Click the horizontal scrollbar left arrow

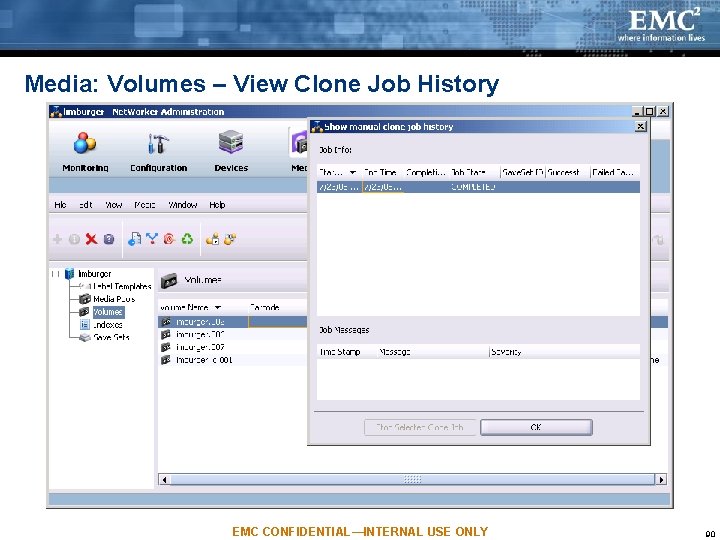pos(164,480)
